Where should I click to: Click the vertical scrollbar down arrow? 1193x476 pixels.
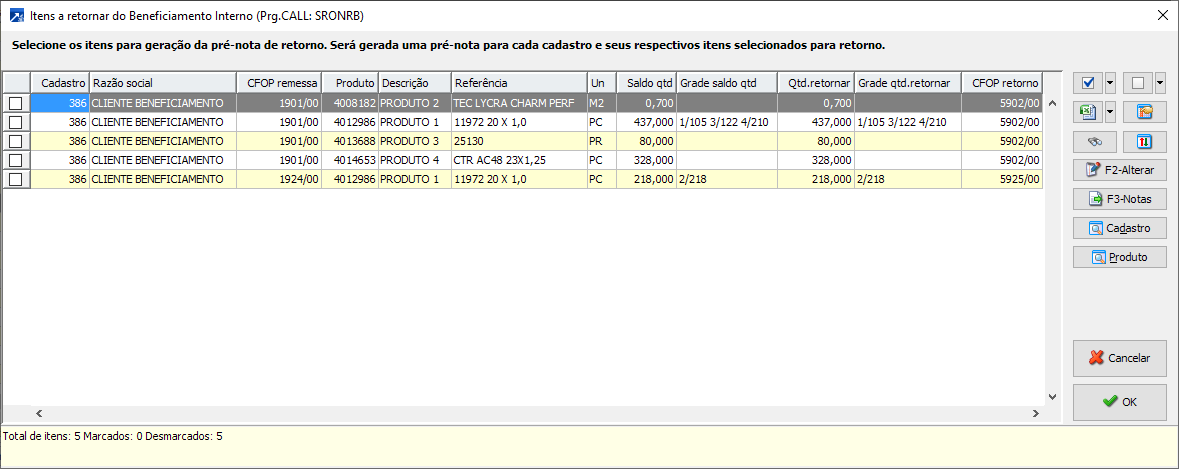click(x=1053, y=397)
